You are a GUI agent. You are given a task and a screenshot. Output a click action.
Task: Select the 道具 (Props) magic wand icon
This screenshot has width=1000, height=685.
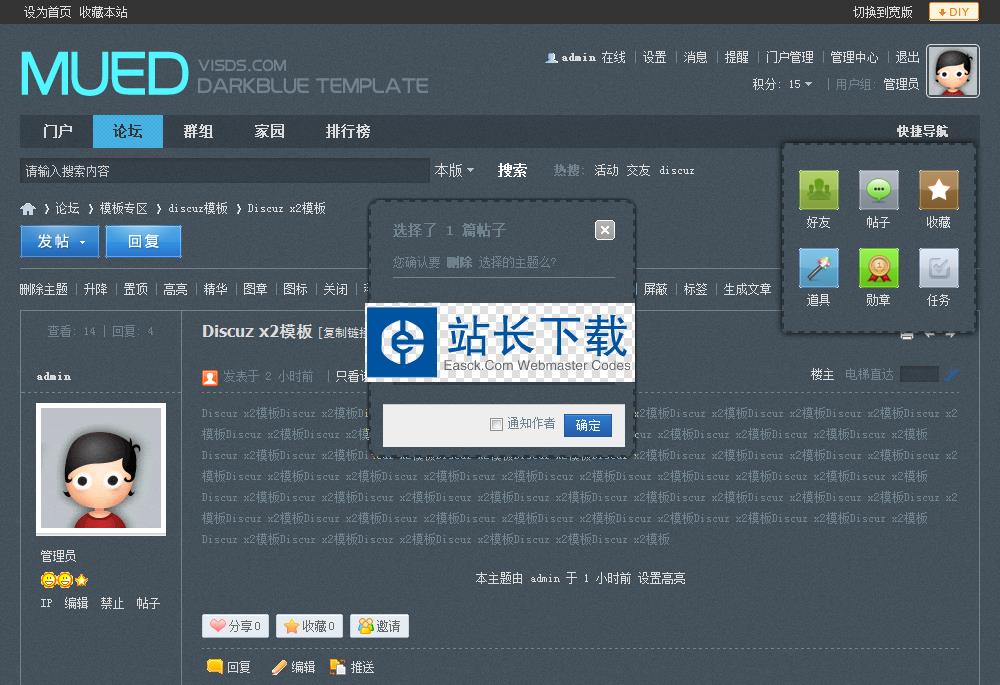818,268
